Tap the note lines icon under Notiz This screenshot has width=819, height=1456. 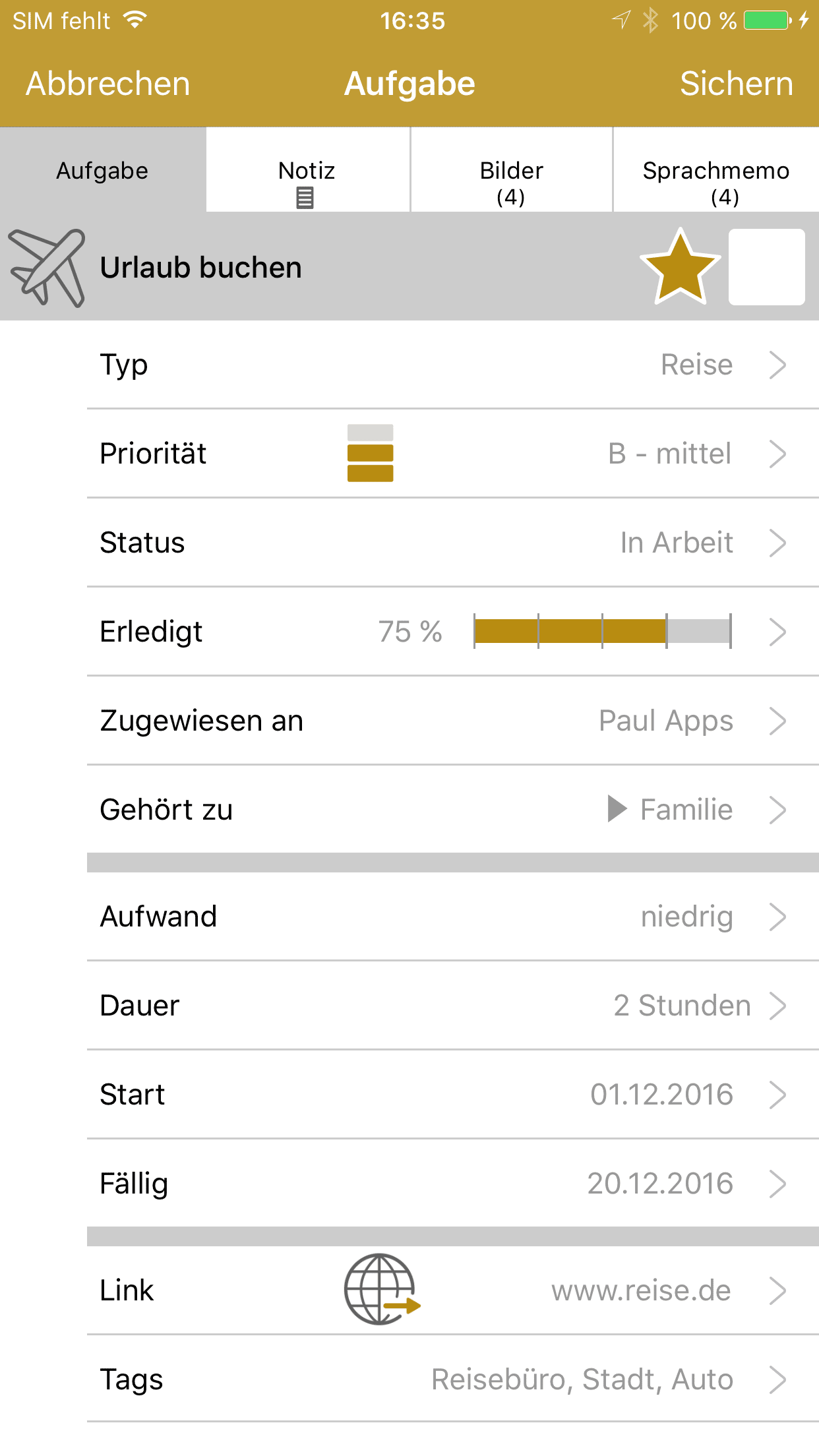305,197
